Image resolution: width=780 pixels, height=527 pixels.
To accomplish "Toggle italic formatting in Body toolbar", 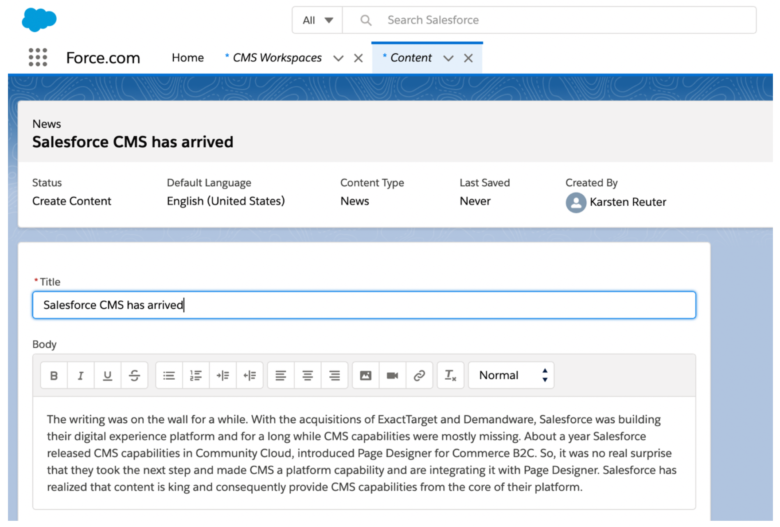I will [x=81, y=375].
